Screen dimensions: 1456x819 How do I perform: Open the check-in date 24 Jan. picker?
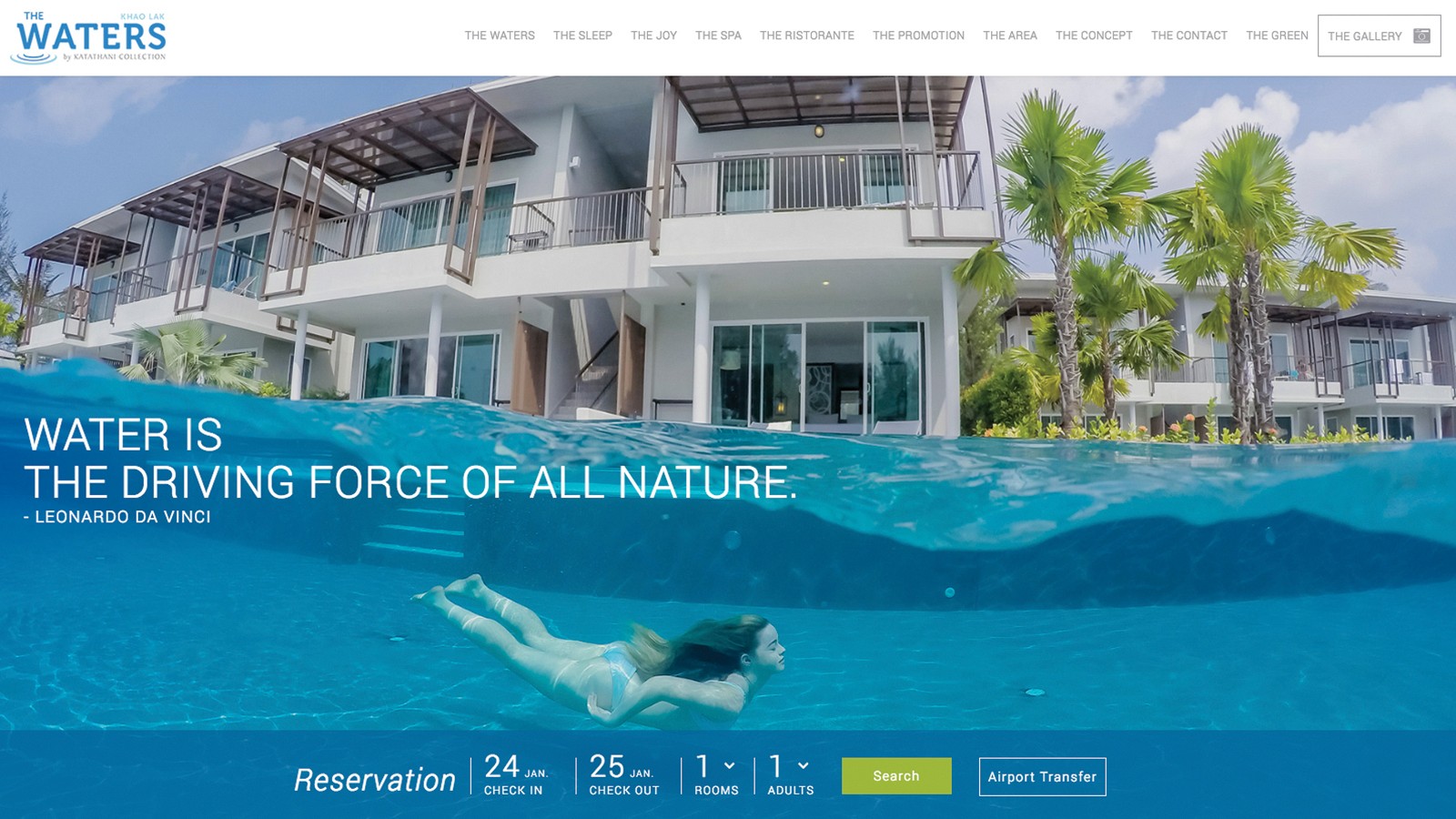point(516,775)
